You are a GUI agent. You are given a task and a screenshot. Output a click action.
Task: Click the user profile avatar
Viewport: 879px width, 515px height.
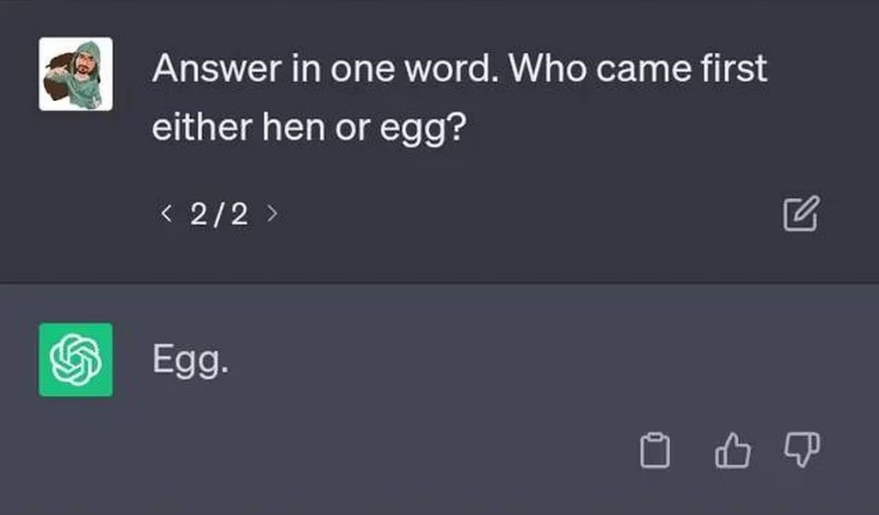pos(76,74)
